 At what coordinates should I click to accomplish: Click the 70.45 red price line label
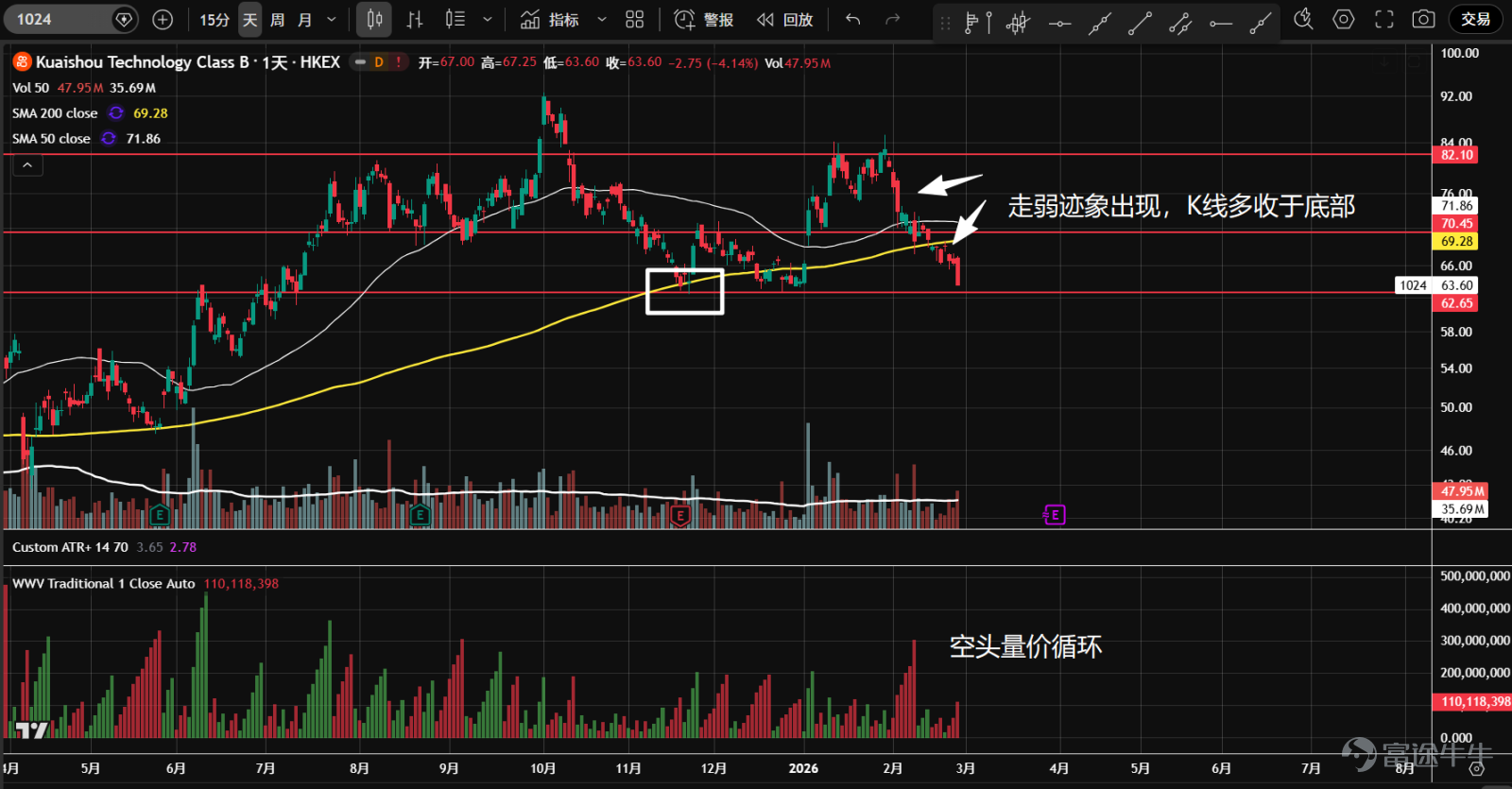1456,224
